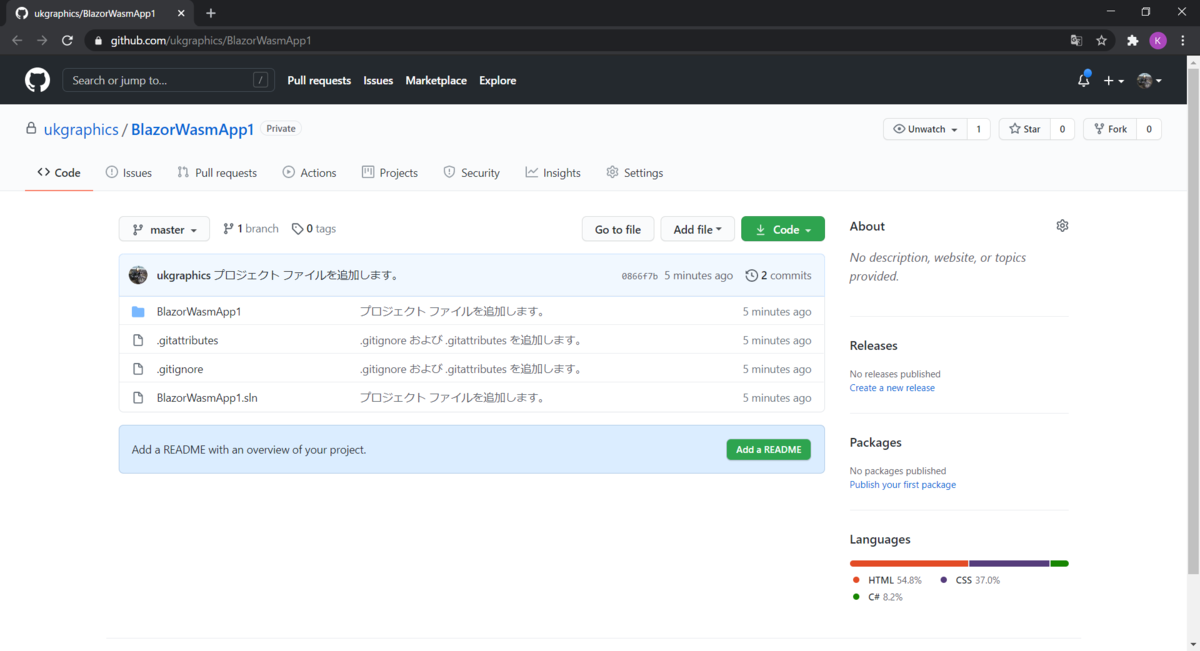
Task: Open Explore in top navigation
Action: [498, 81]
